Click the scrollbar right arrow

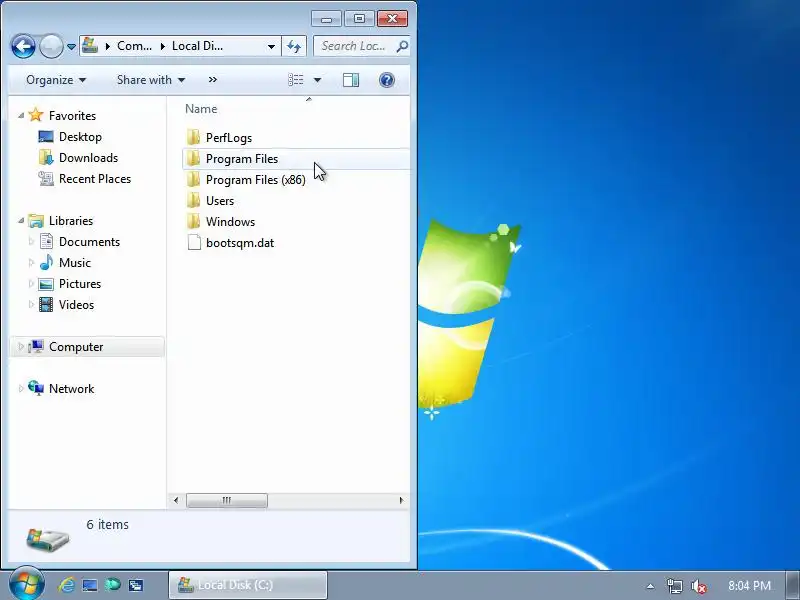pos(402,501)
